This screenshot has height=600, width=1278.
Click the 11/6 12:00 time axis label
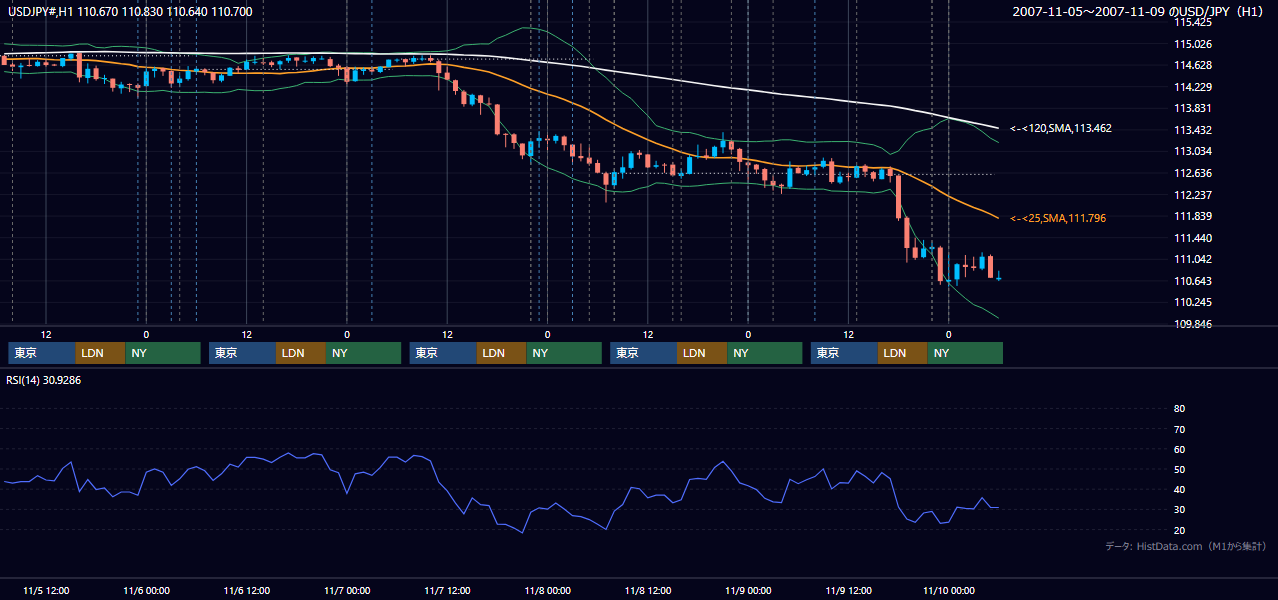click(246, 590)
